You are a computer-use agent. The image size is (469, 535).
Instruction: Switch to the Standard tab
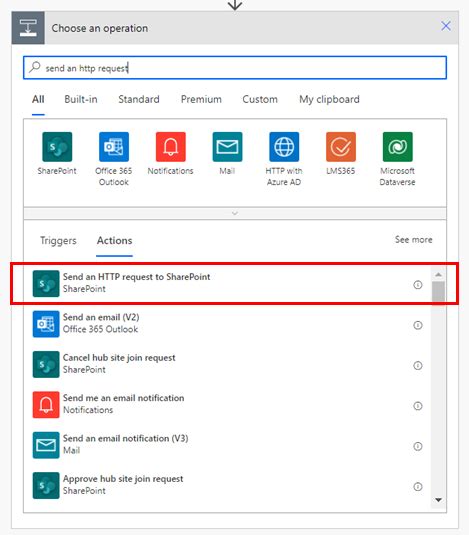pos(139,99)
